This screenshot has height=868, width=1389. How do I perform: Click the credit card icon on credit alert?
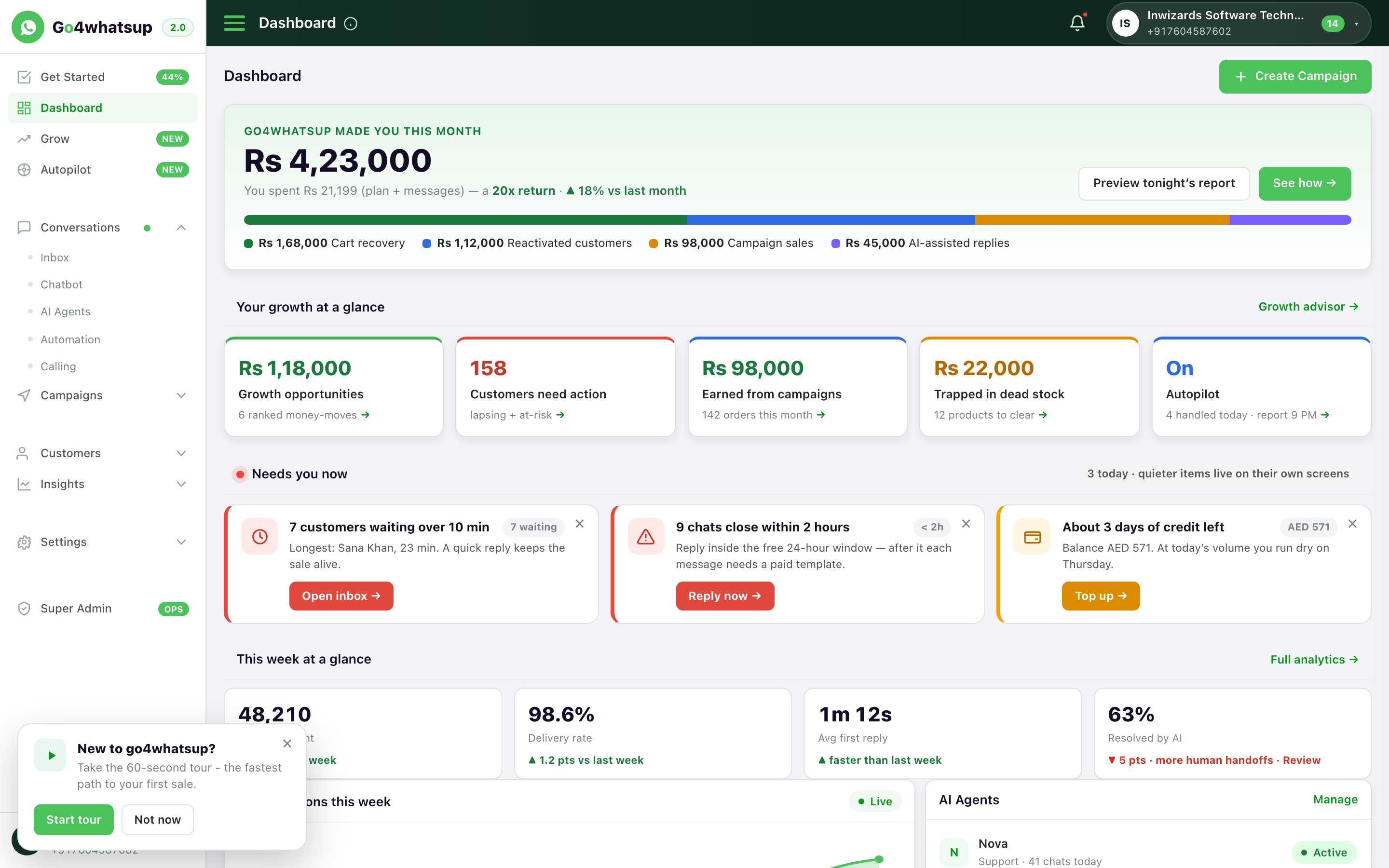tap(1032, 536)
